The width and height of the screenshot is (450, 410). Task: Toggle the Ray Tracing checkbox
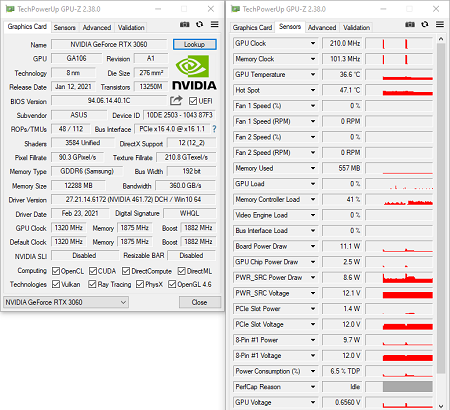point(92,284)
